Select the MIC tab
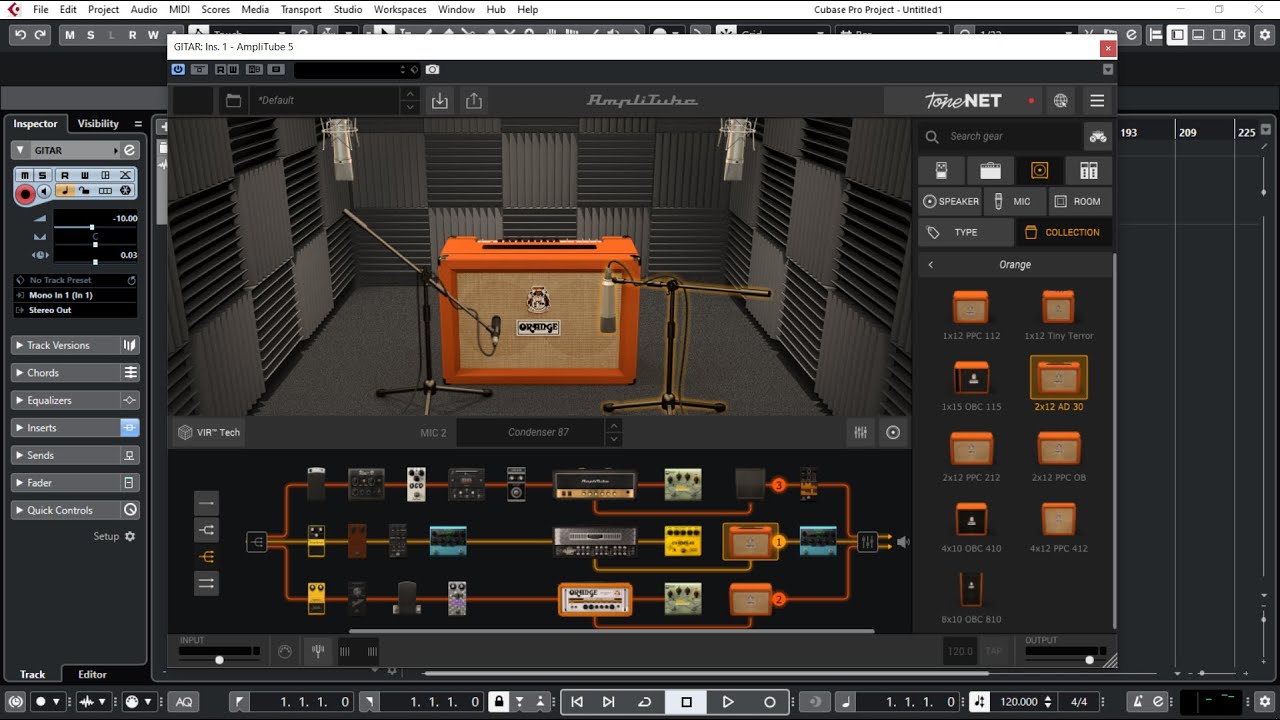 point(1013,201)
